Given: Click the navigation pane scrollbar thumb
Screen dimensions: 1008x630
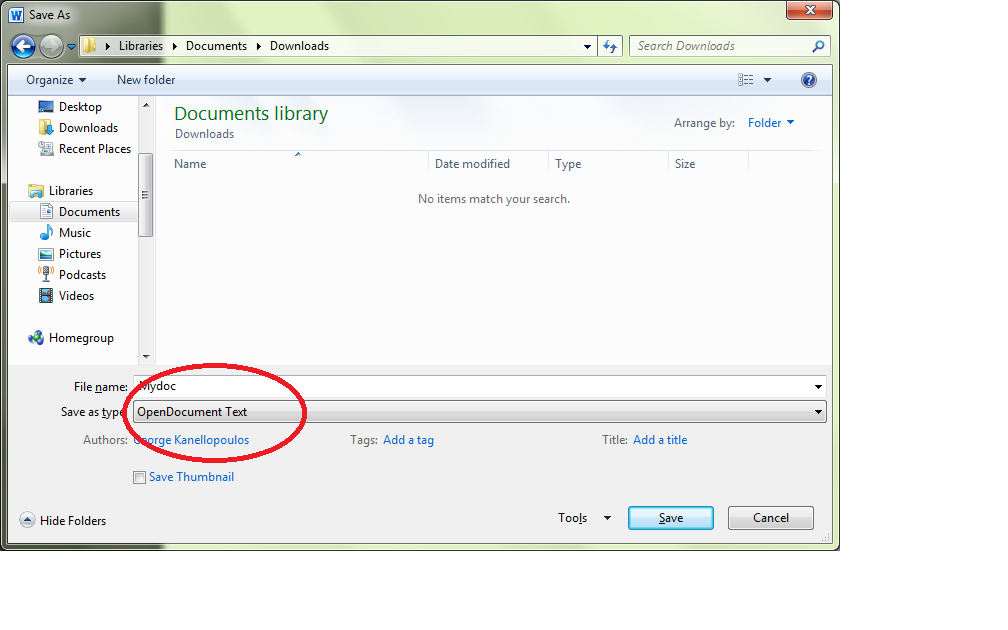Looking at the screenshot, I should (146, 195).
